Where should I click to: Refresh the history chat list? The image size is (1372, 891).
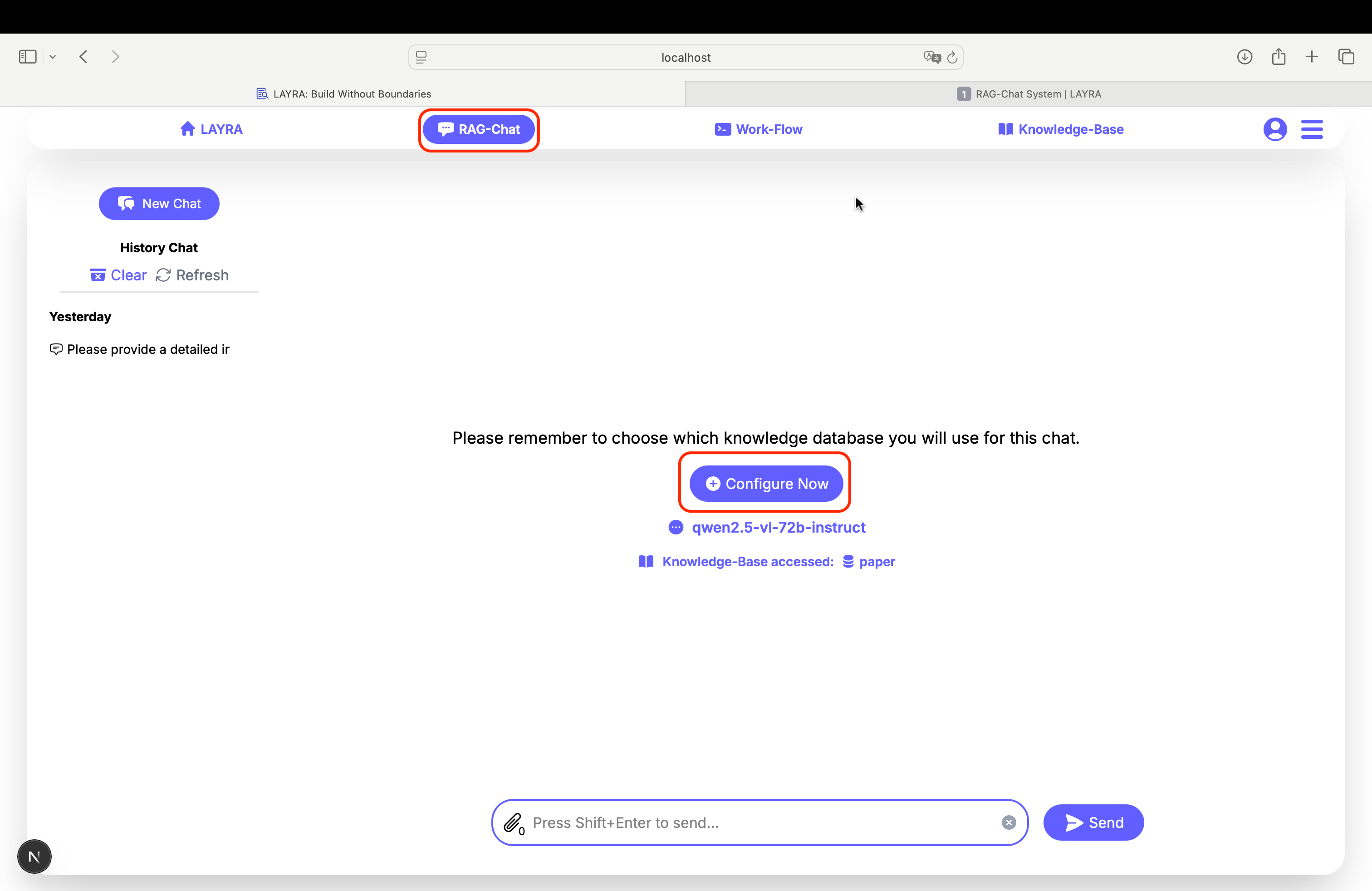click(192, 275)
